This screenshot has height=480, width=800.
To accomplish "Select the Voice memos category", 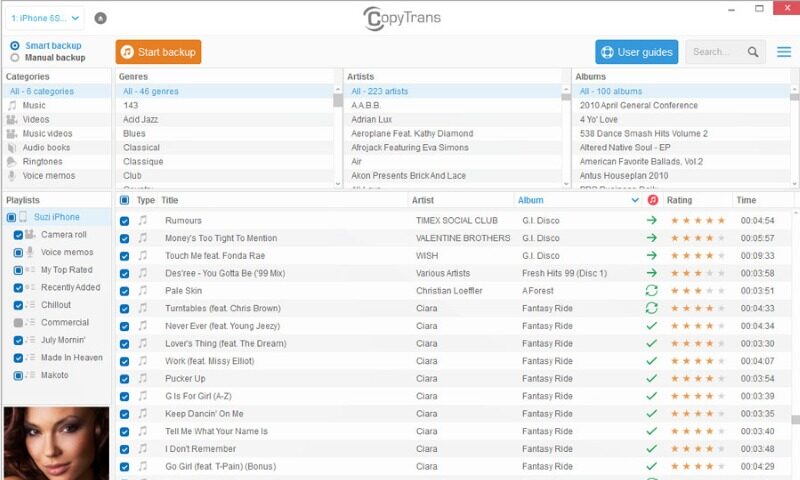I will click(56, 175).
